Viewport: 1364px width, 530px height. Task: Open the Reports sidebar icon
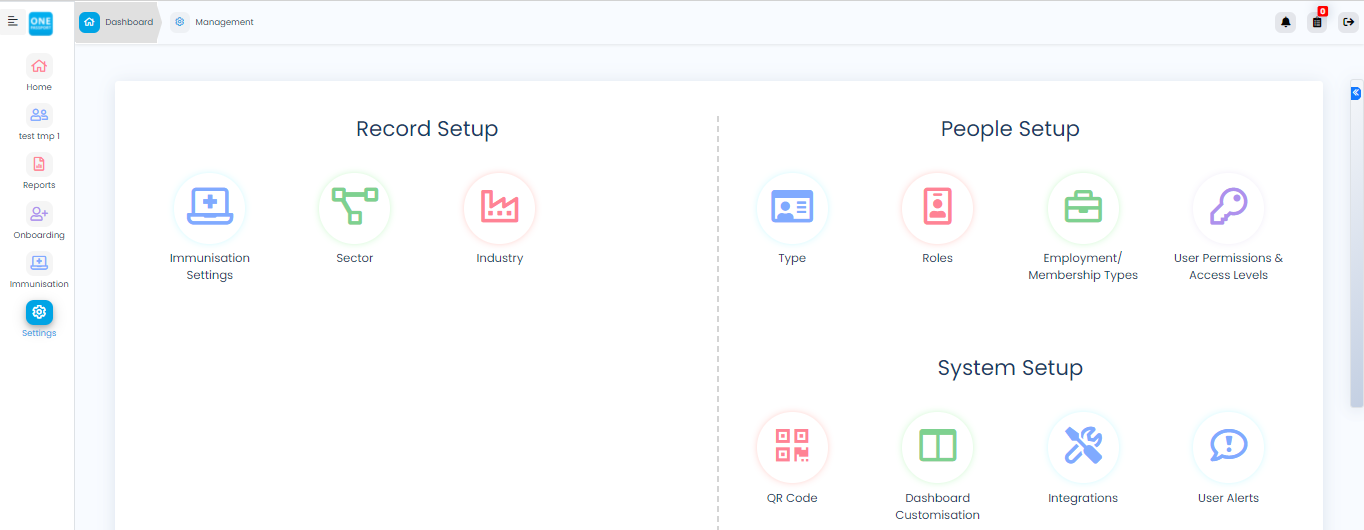point(39,164)
